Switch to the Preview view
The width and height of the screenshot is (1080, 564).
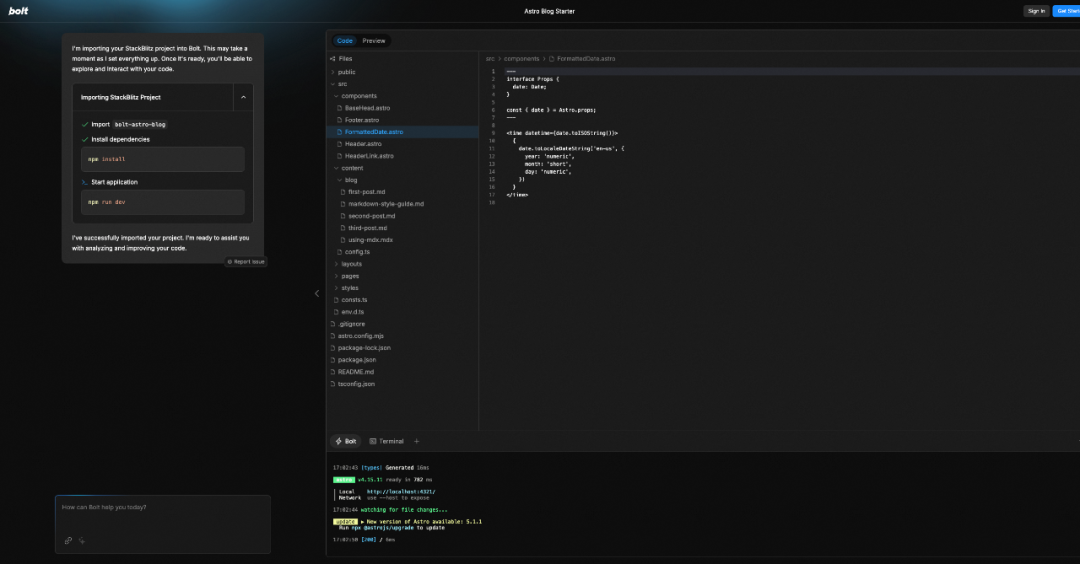click(x=374, y=41)
